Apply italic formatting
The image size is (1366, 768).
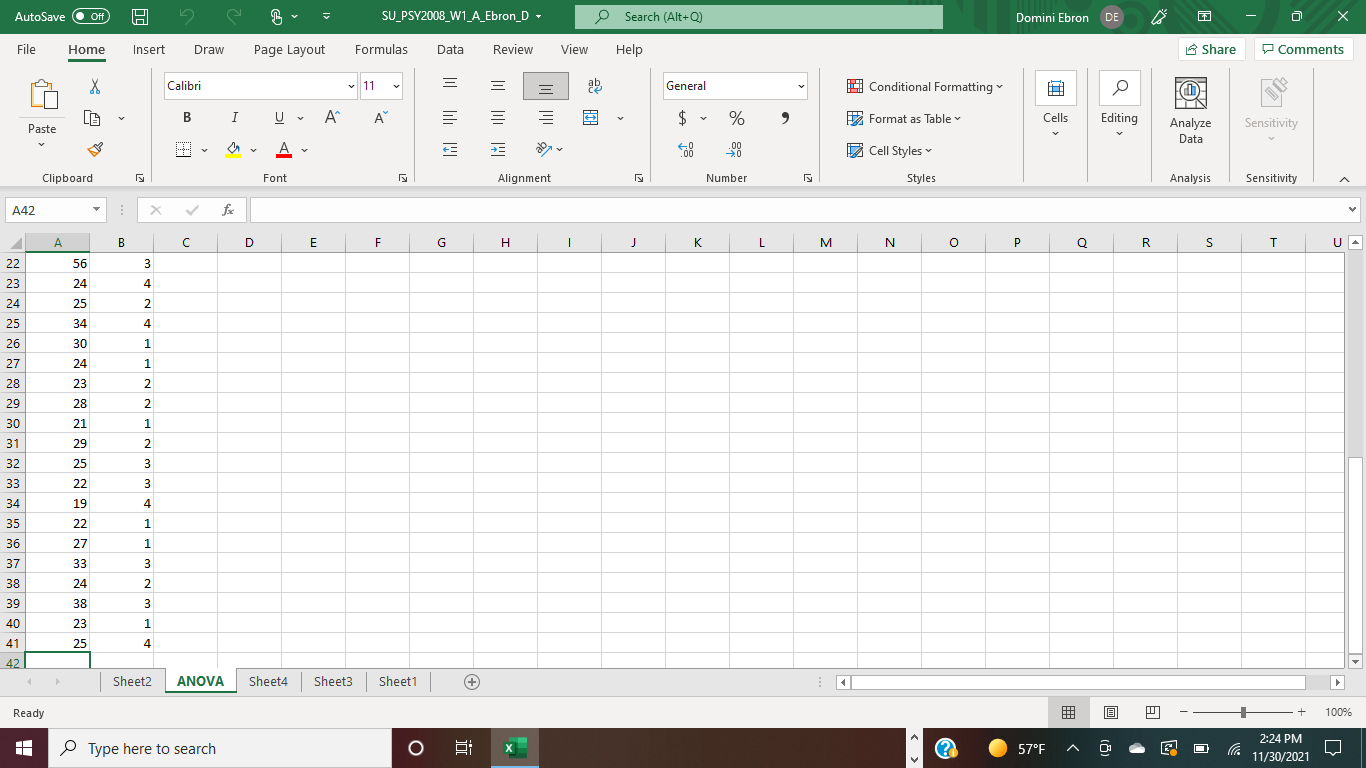(234, 117)
